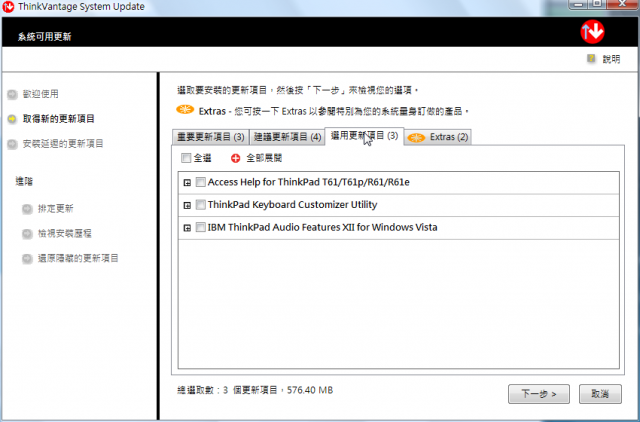Screen dimensions: 640x422
Task: Open 排定更新 under 進階
Action: click(x=56, y=209)
